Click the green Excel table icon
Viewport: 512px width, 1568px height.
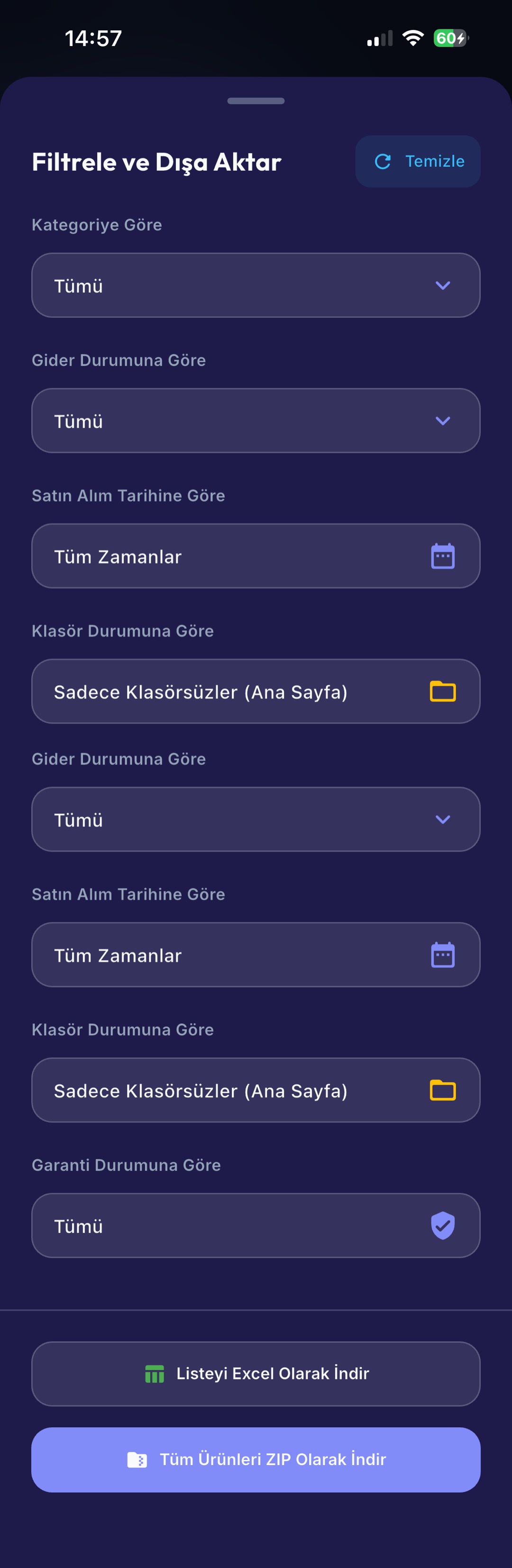(155, 1374)
